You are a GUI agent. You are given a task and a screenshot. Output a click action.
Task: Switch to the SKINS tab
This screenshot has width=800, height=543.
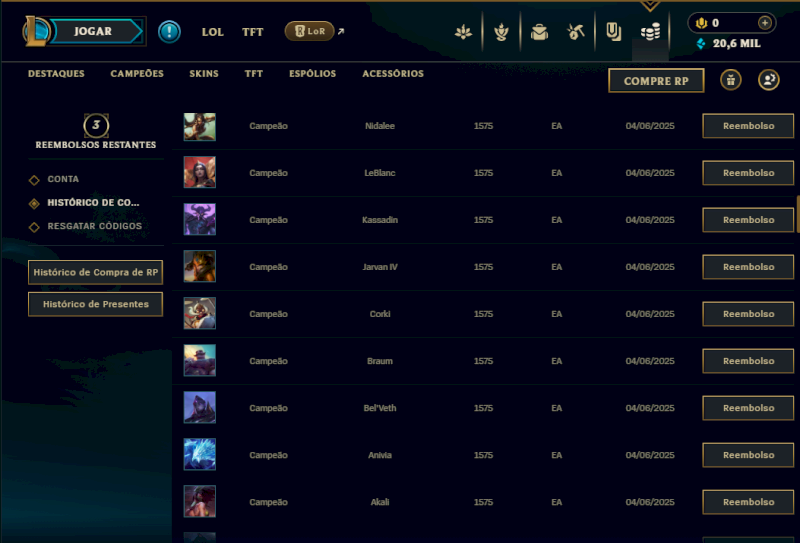204,73
